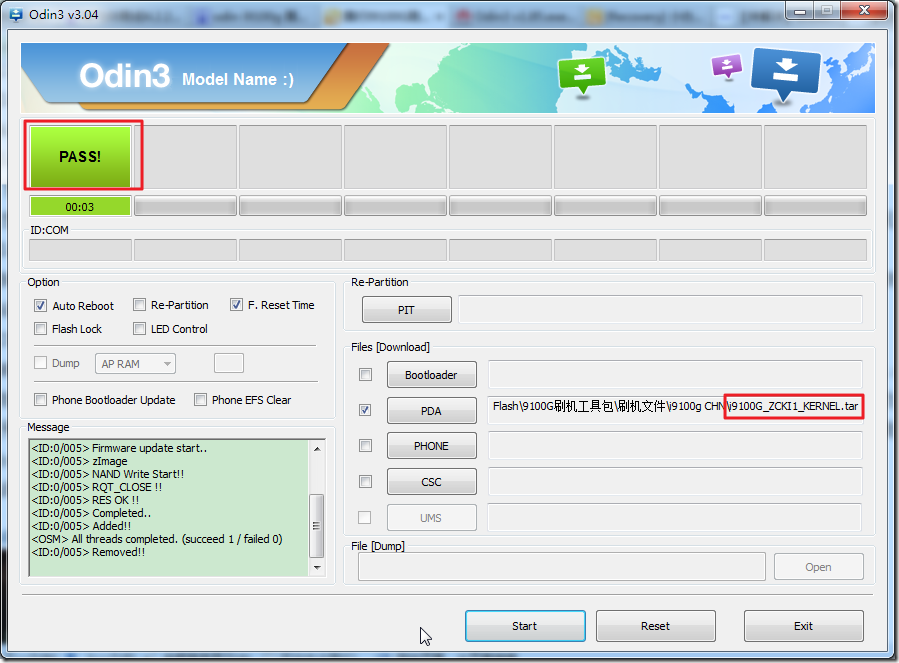The width and height of the screenshot is (899, 663).
Task: Click the PDA file path field
Action: point(675,410)
